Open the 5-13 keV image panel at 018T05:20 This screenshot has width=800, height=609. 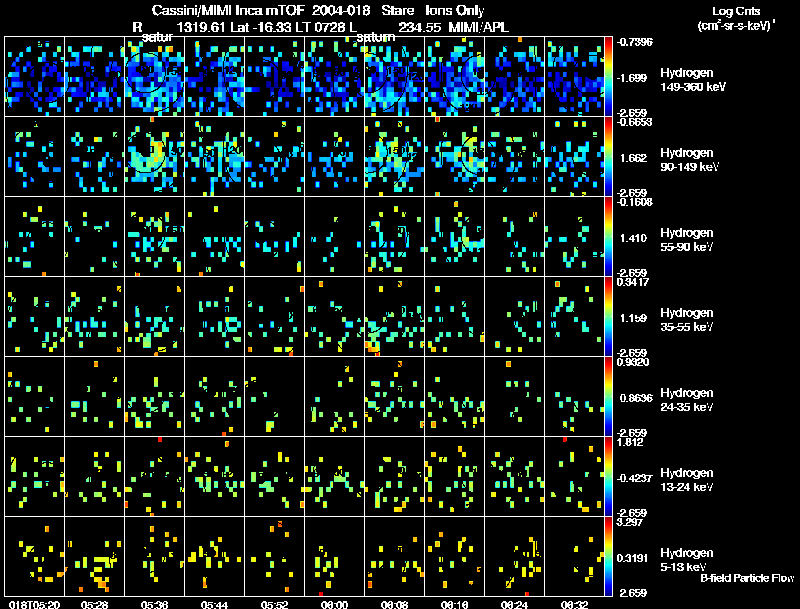(34, 557)
